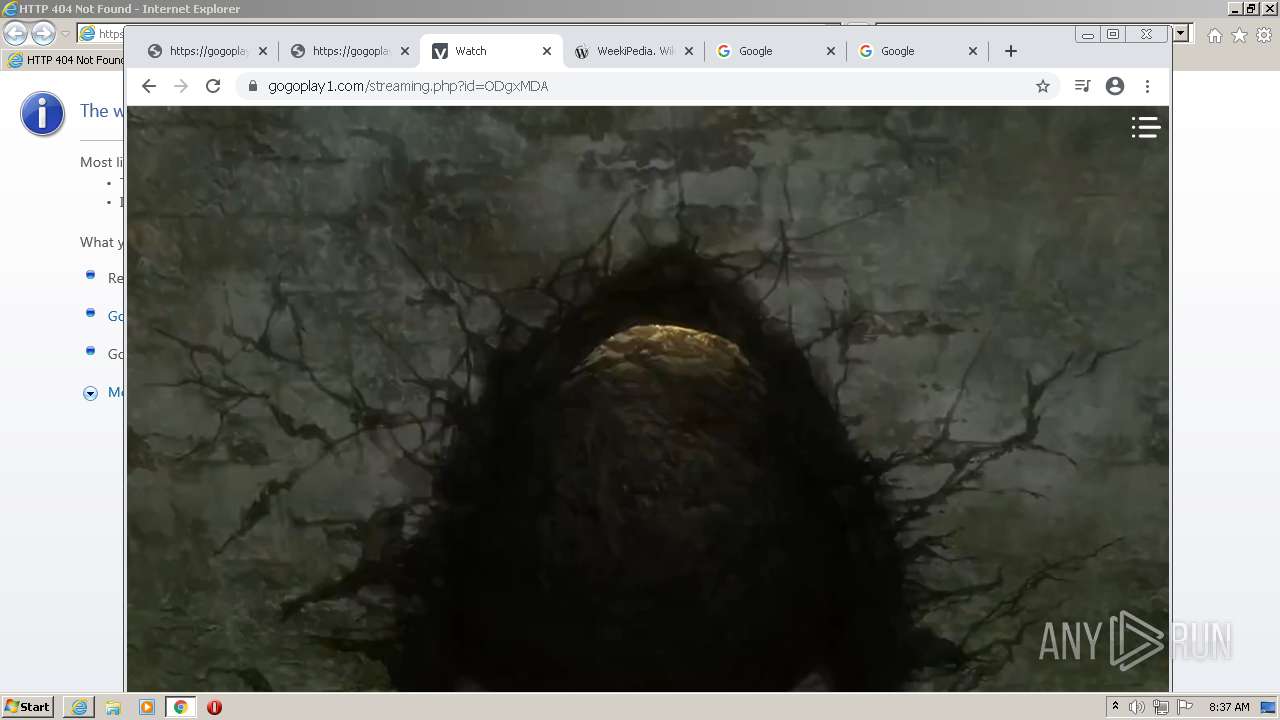1280x720 pixels.
Task: Show hidden system tray icons
Action: point(1115,707)
